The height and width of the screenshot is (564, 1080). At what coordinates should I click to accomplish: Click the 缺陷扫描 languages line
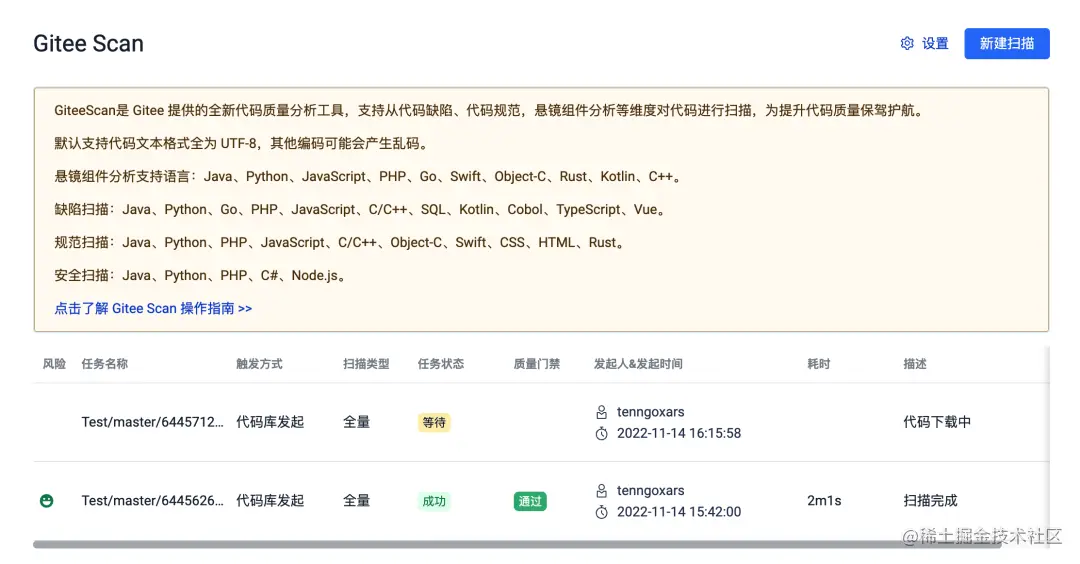click(x=360, y=209)
